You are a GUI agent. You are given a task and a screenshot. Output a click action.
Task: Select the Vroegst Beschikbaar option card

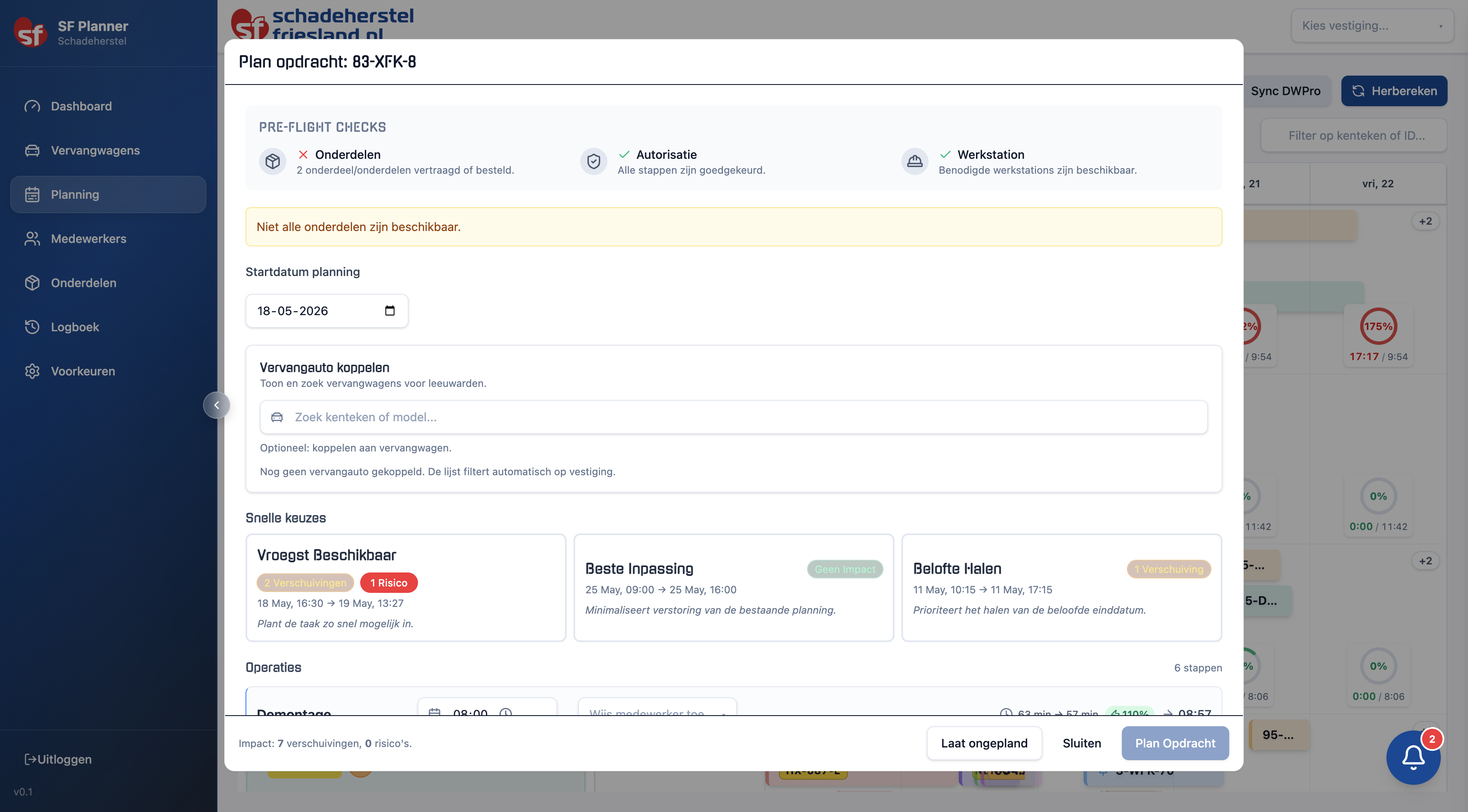[x=406, y=587]
